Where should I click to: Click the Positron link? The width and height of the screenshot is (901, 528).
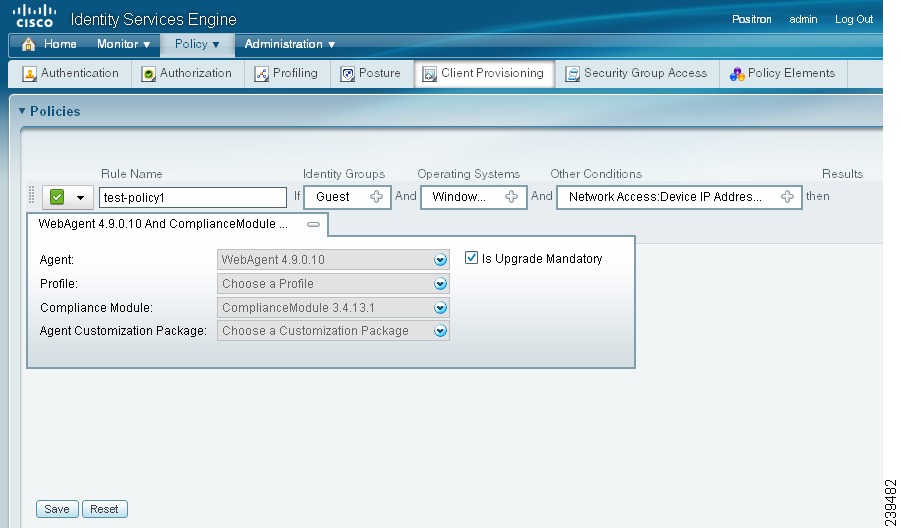pyautogui.click(x=752, y=20)
